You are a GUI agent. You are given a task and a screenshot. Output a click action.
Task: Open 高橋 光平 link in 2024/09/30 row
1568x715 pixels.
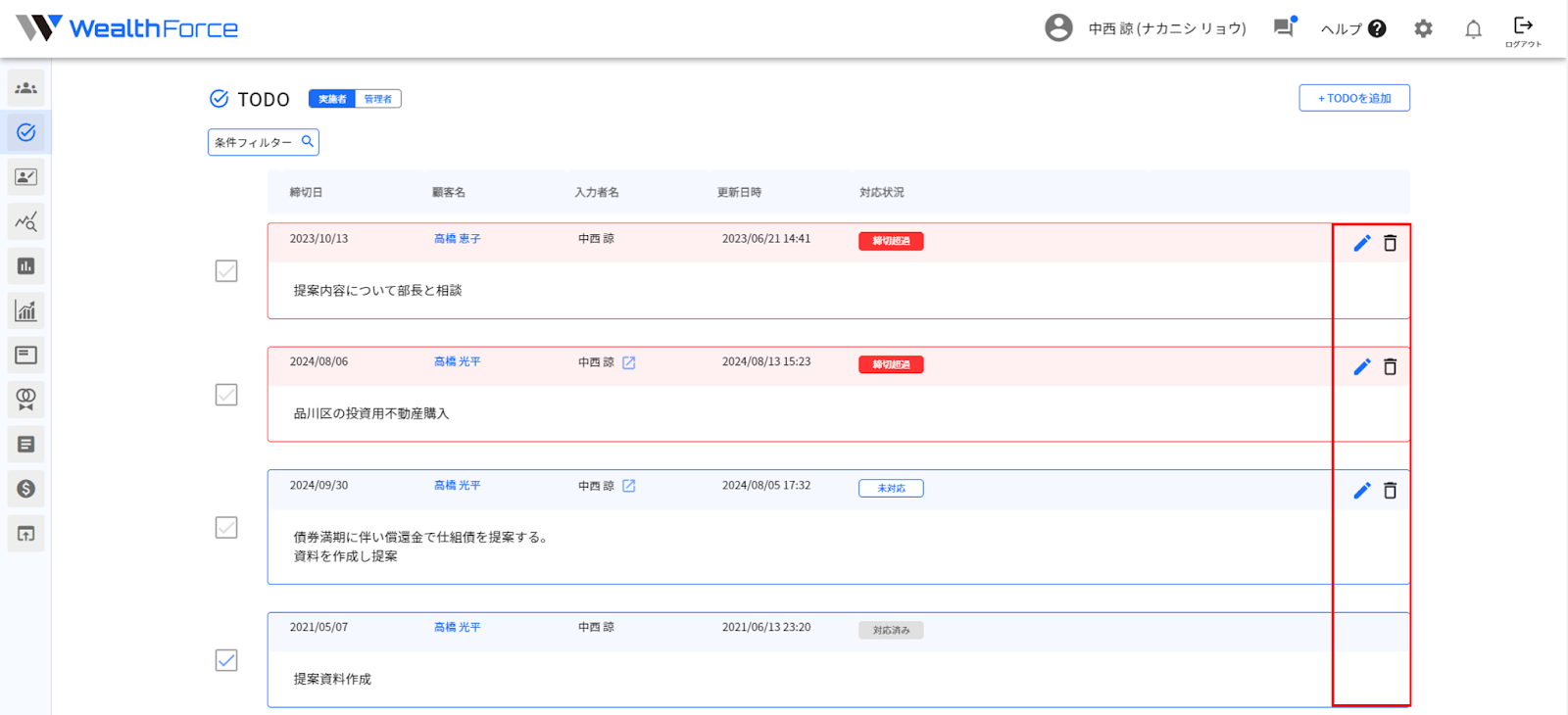tap(458, 486)
